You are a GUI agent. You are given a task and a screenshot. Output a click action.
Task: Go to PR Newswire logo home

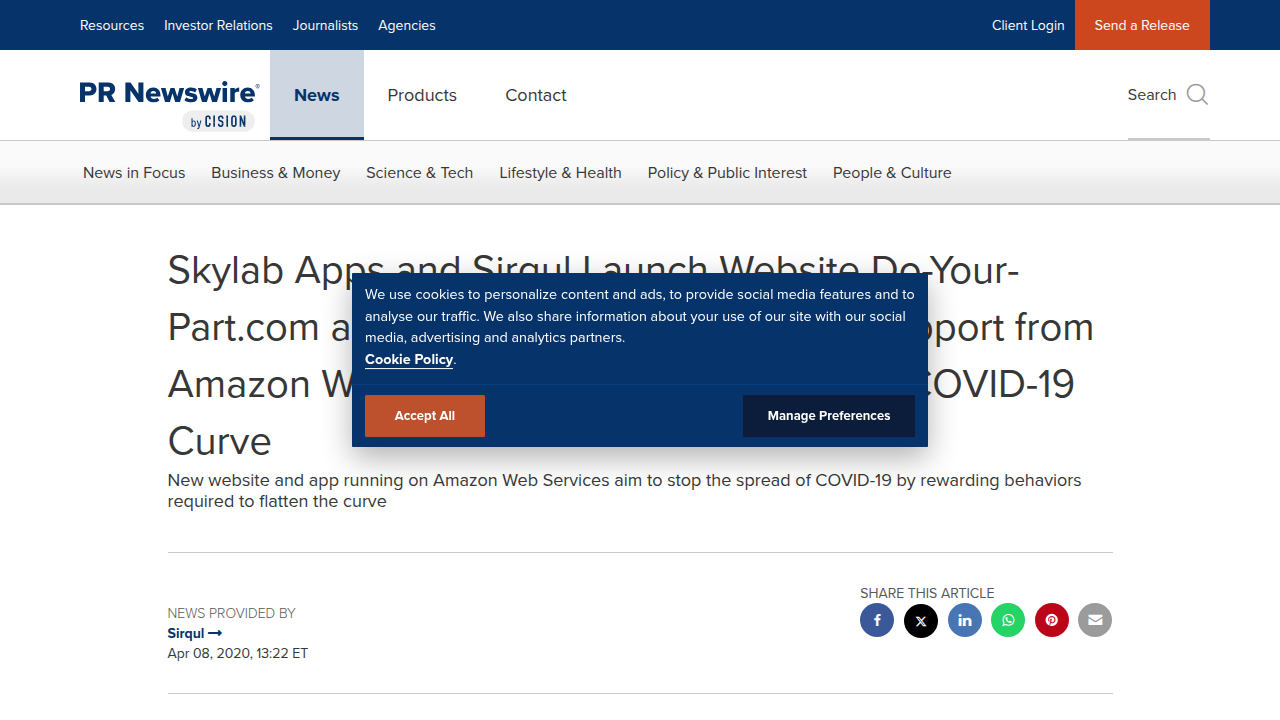pyautogui.click(x=169, y=105)
